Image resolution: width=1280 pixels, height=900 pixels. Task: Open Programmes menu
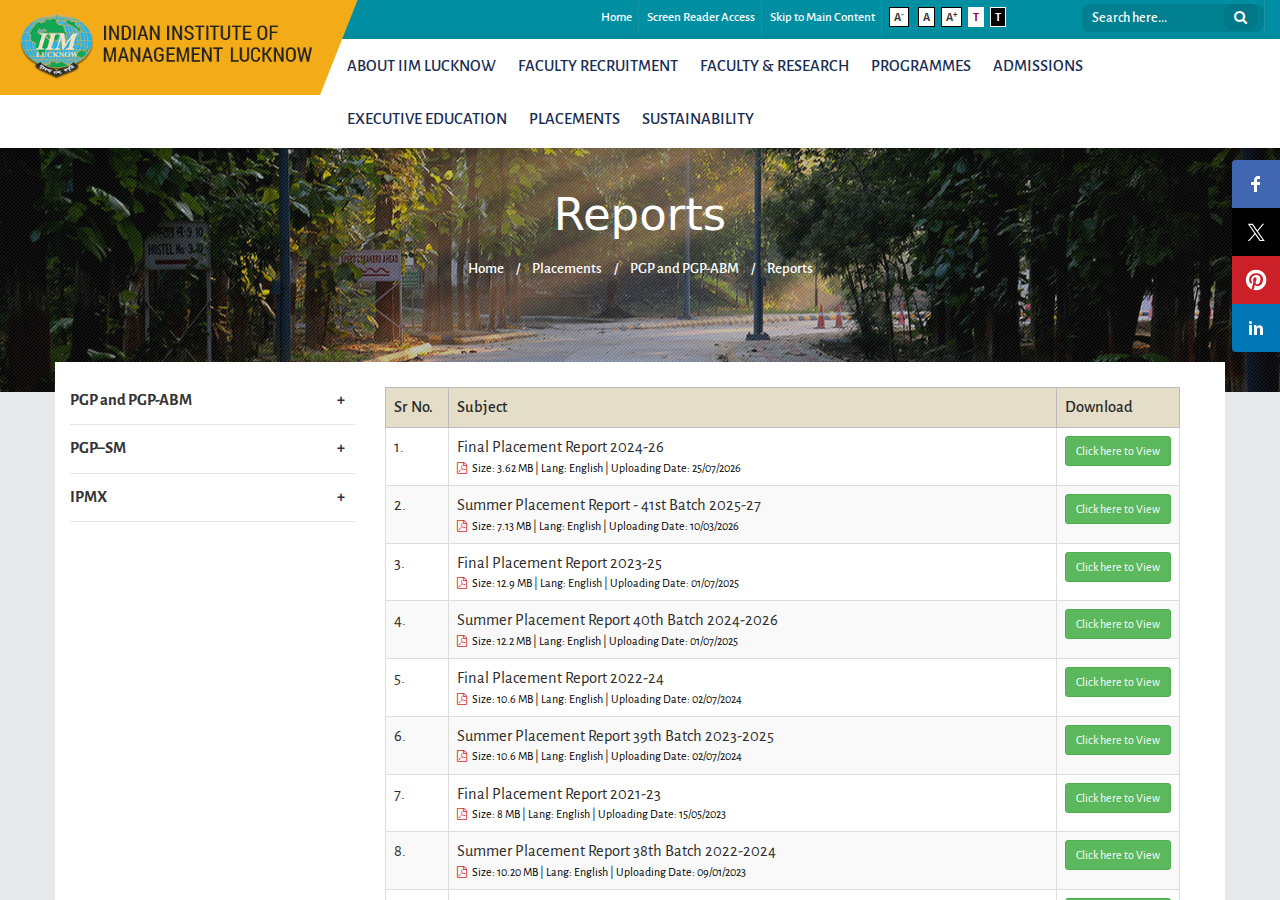pos(921,66)
